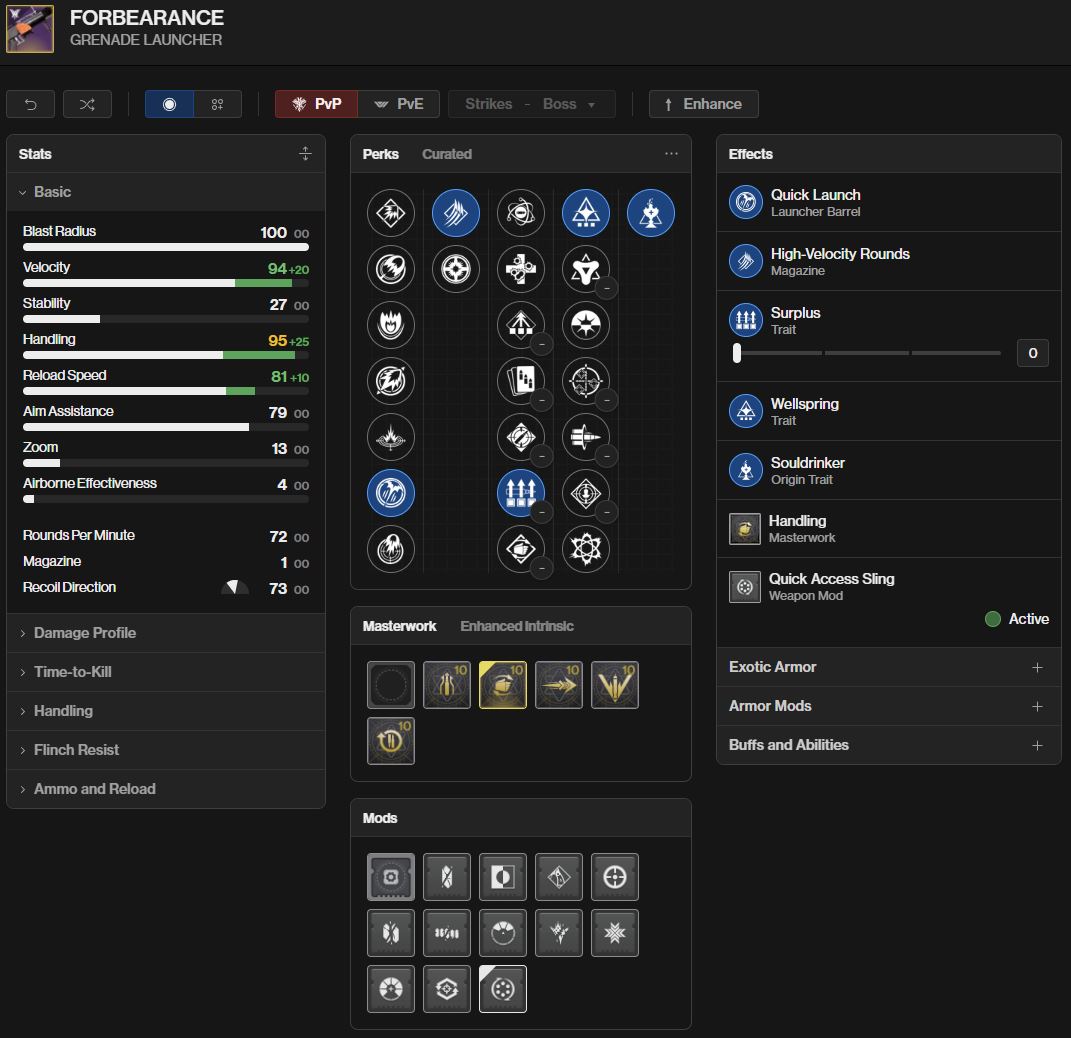Click the Recoil Direction stat label
The height and width of the screenshot is (1038, 1071).
coord(69,587)
